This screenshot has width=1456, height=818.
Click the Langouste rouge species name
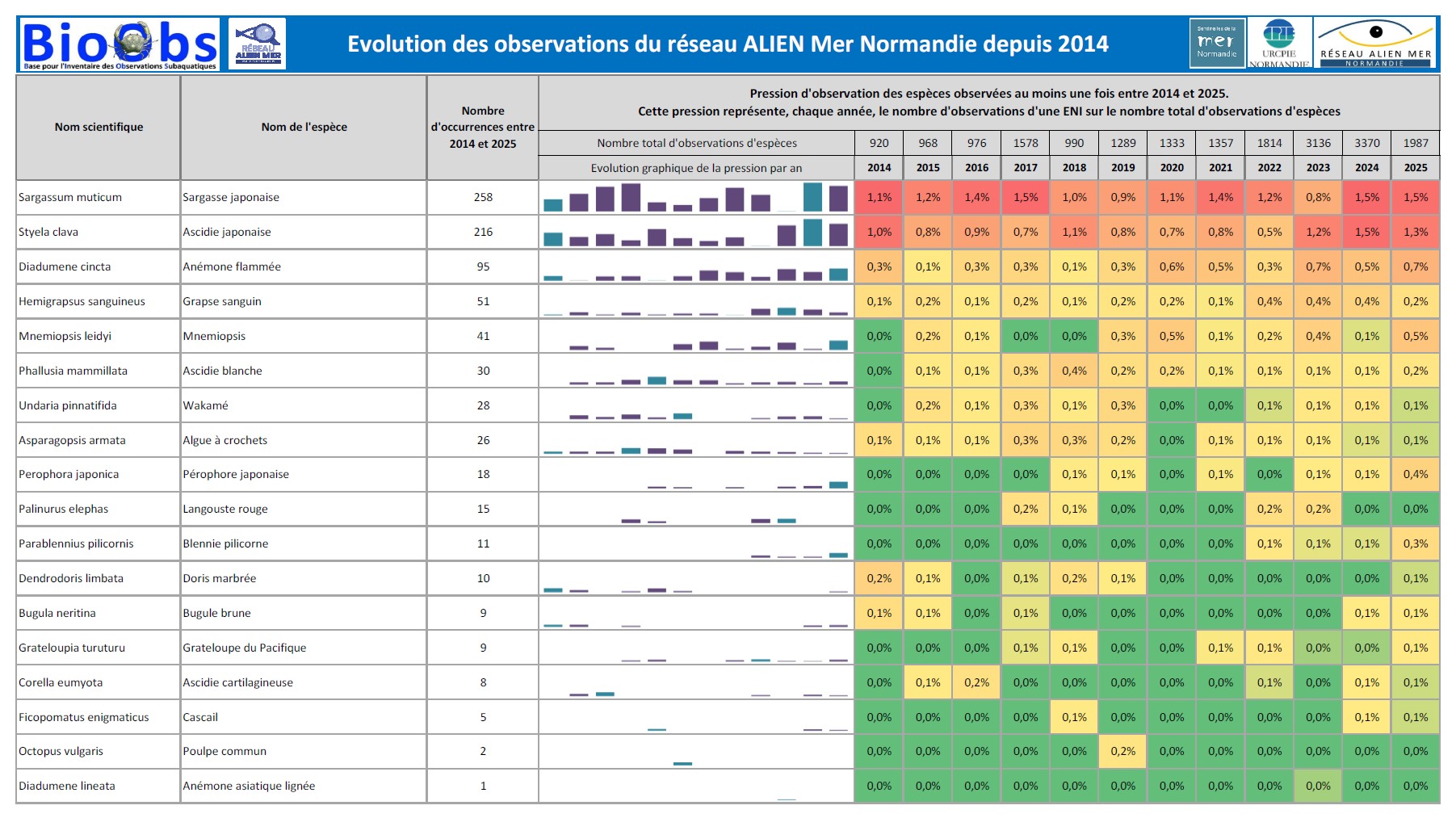point(225,509)
